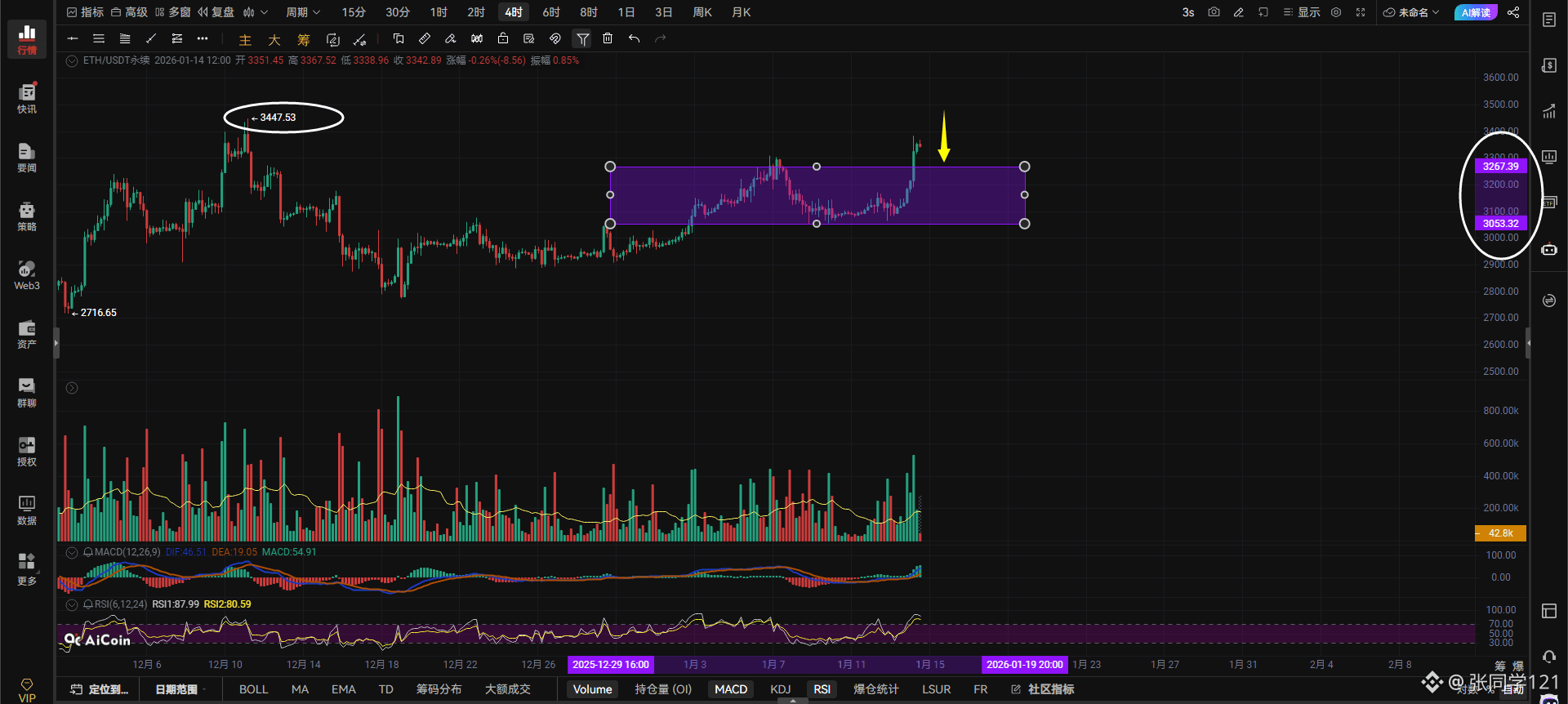
Task: Click the 定位到 locate button
Action: (x=100, y=689)
